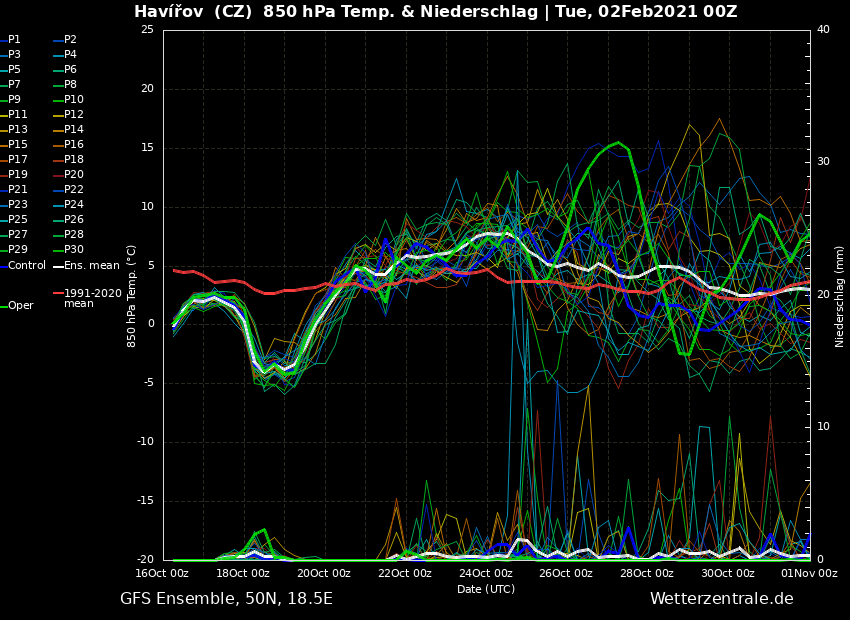The height and width of the screenshot is (620, 850).
Task: Click the Date (UTC) axis label
Action: [486, 590]
